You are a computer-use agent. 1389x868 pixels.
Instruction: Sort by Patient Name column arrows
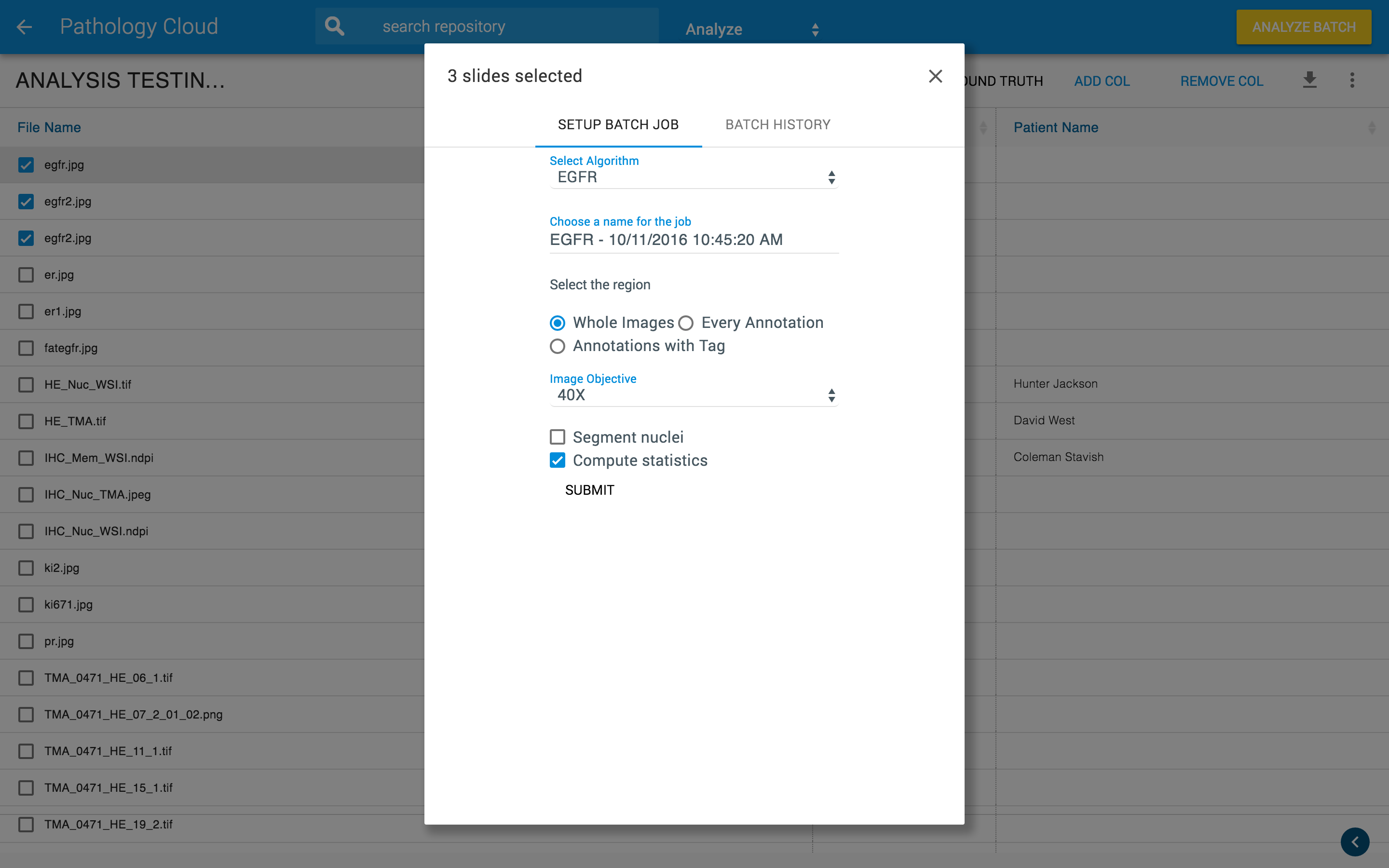(1371, 127)
